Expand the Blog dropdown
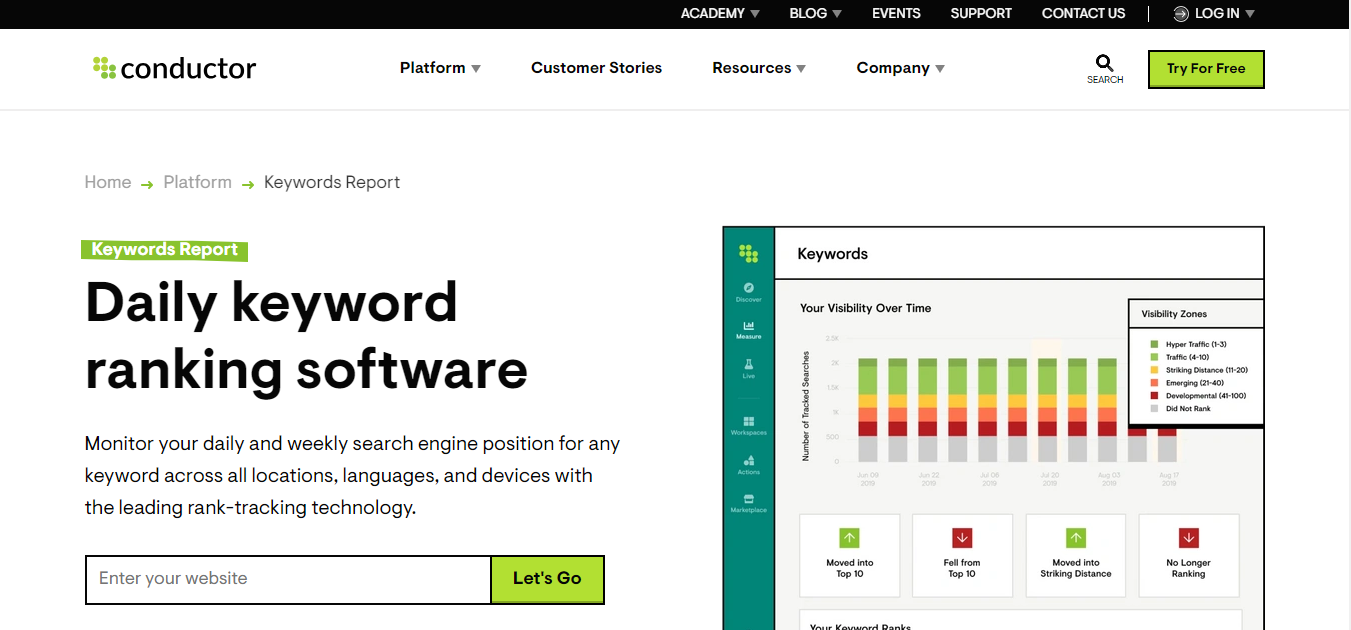This screenshot has height=630, width=1351. (815, 13)
